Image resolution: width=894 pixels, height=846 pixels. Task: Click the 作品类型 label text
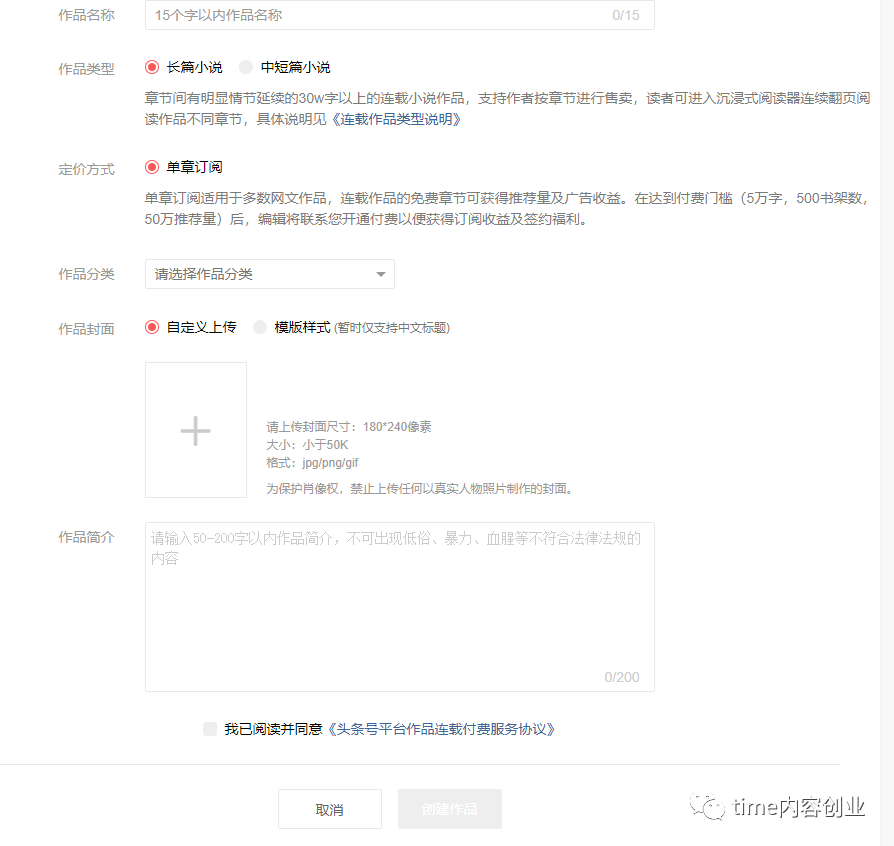tap(87, 69)
